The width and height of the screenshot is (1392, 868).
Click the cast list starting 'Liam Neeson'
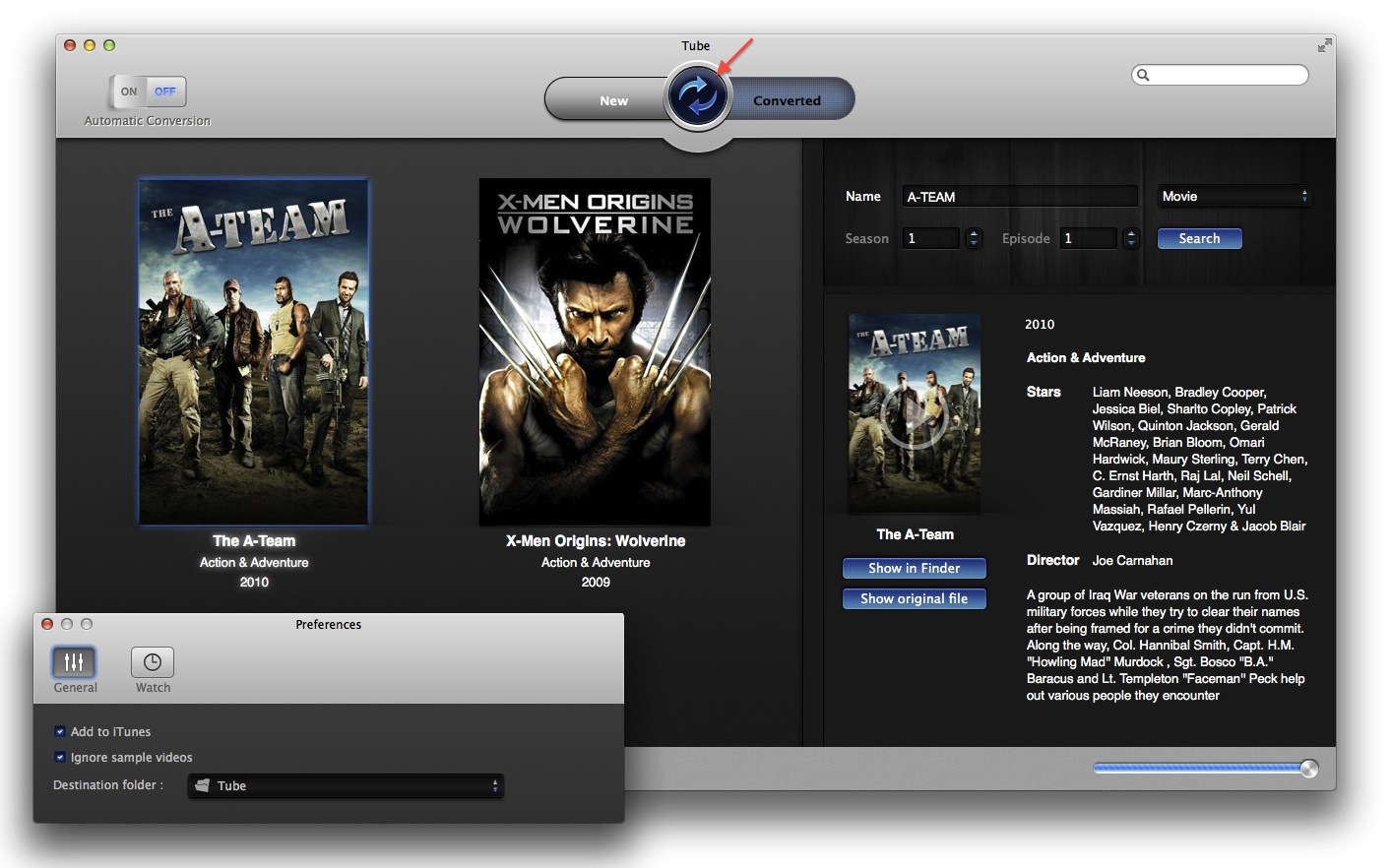coord(1200,459)
